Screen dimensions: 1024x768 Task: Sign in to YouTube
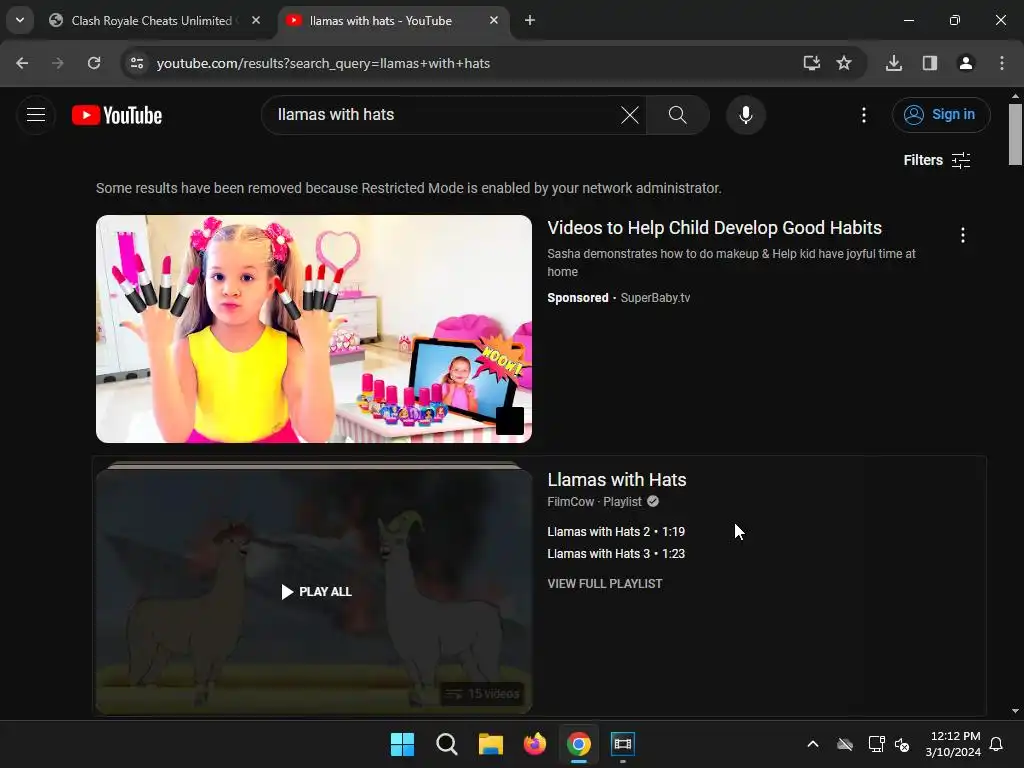tap(940, 115)
